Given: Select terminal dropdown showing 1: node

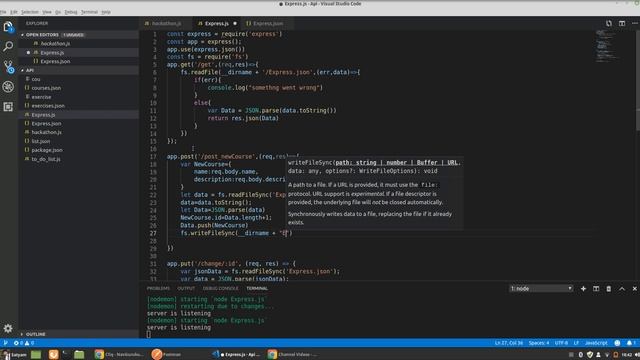Looking at the screenshot, I should click(x=541, y=289).
